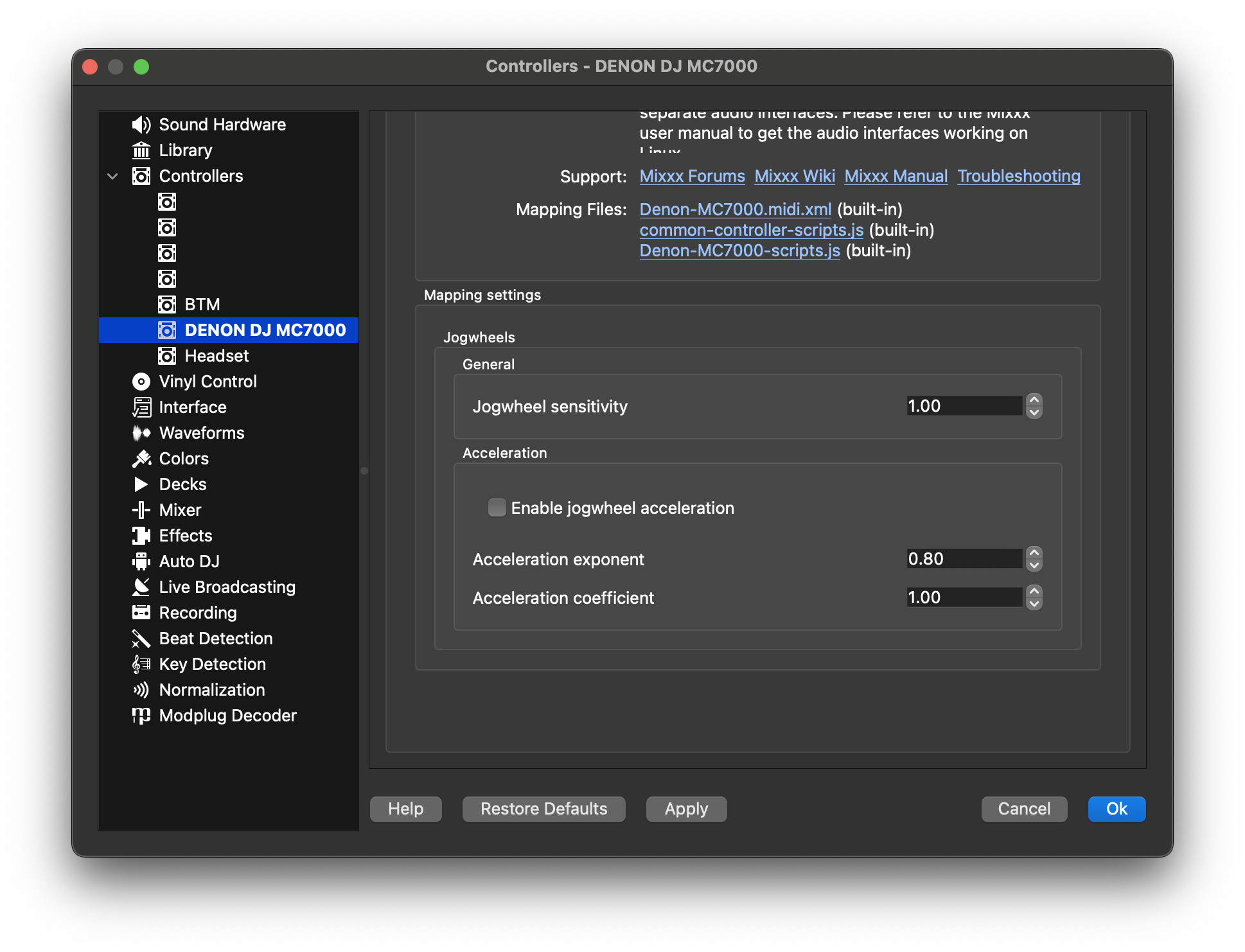
Task: Increase Acceleration coefficient with up arrow
Action: (1034, 591)
